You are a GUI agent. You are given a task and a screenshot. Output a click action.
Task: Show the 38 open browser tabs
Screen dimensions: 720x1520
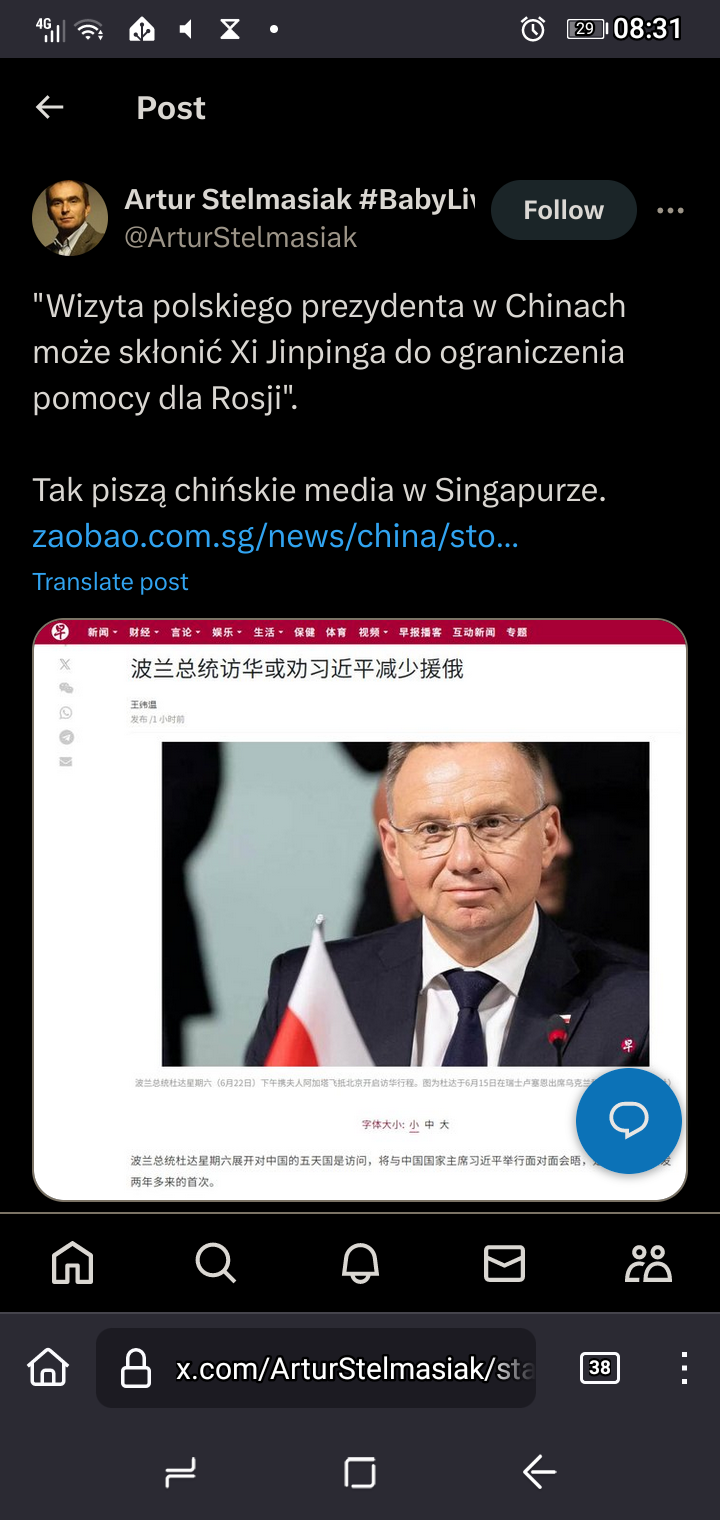pos(600,1368)
